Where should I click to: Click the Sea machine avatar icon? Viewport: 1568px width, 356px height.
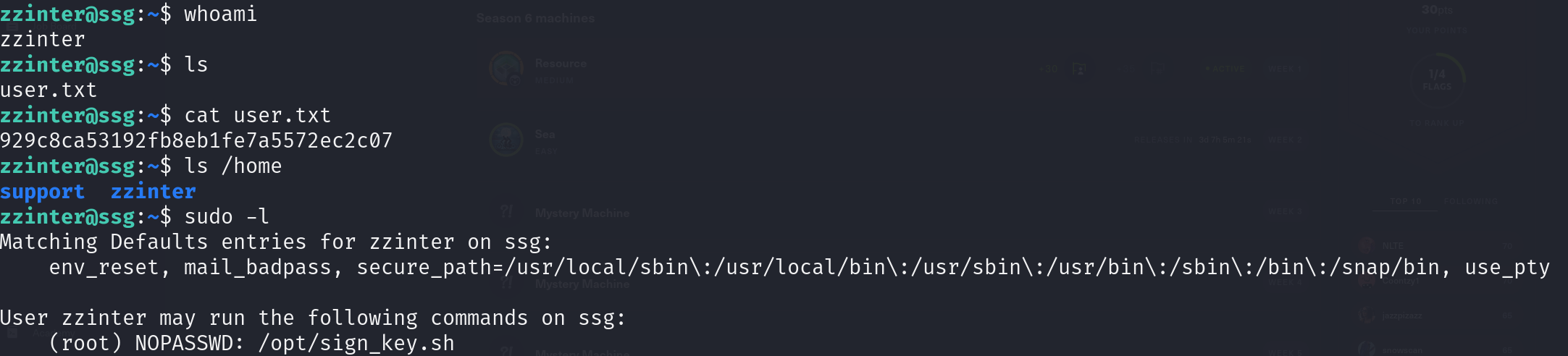point(506,140)
